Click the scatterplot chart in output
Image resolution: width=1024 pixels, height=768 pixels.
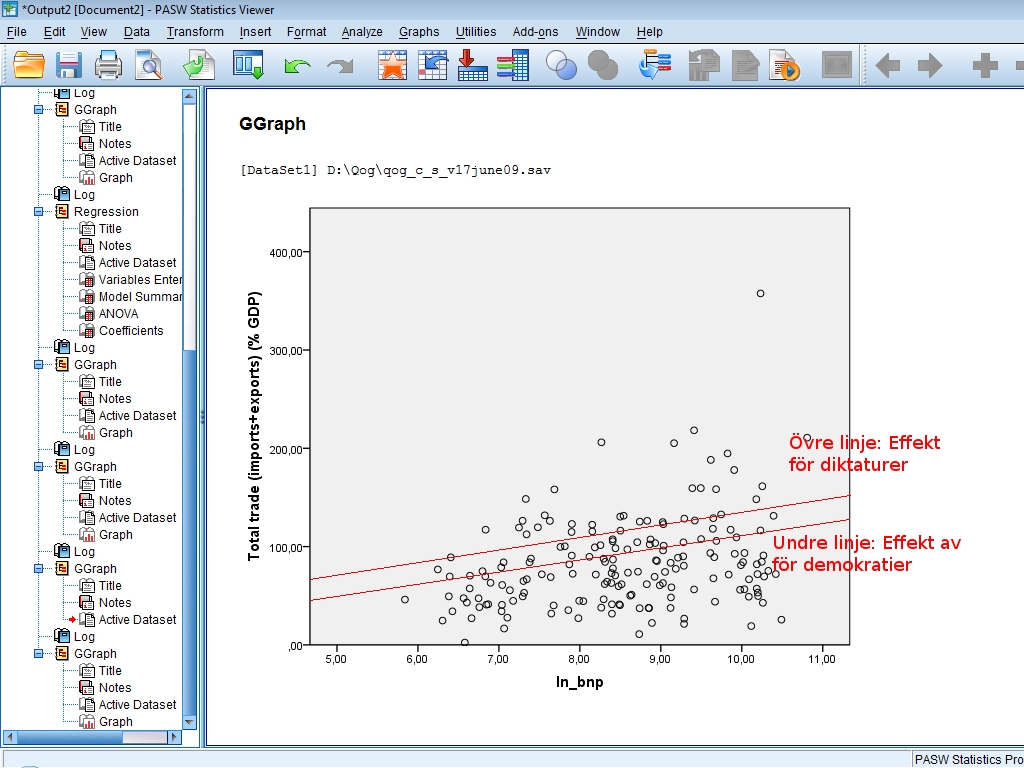tap(579, 426)
